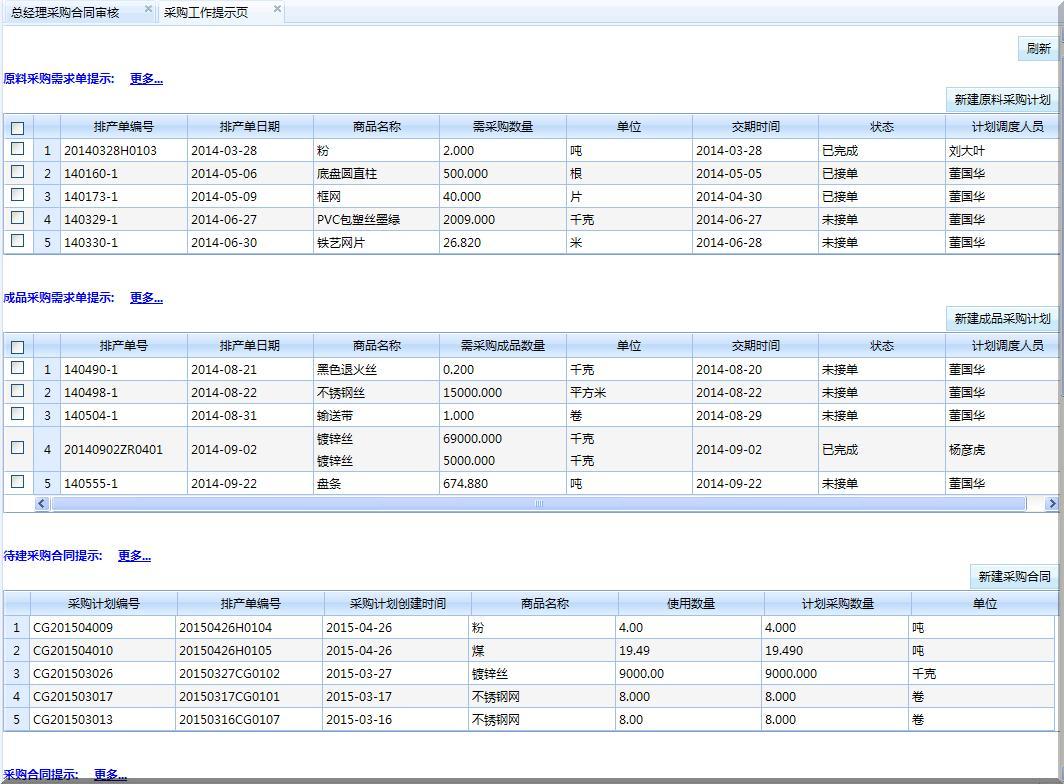This screenshot has width=1064, height=784.
Task: Open 更多 link for 待建采购合同提示
Action: pyautogui.click(x=134, y=556)
